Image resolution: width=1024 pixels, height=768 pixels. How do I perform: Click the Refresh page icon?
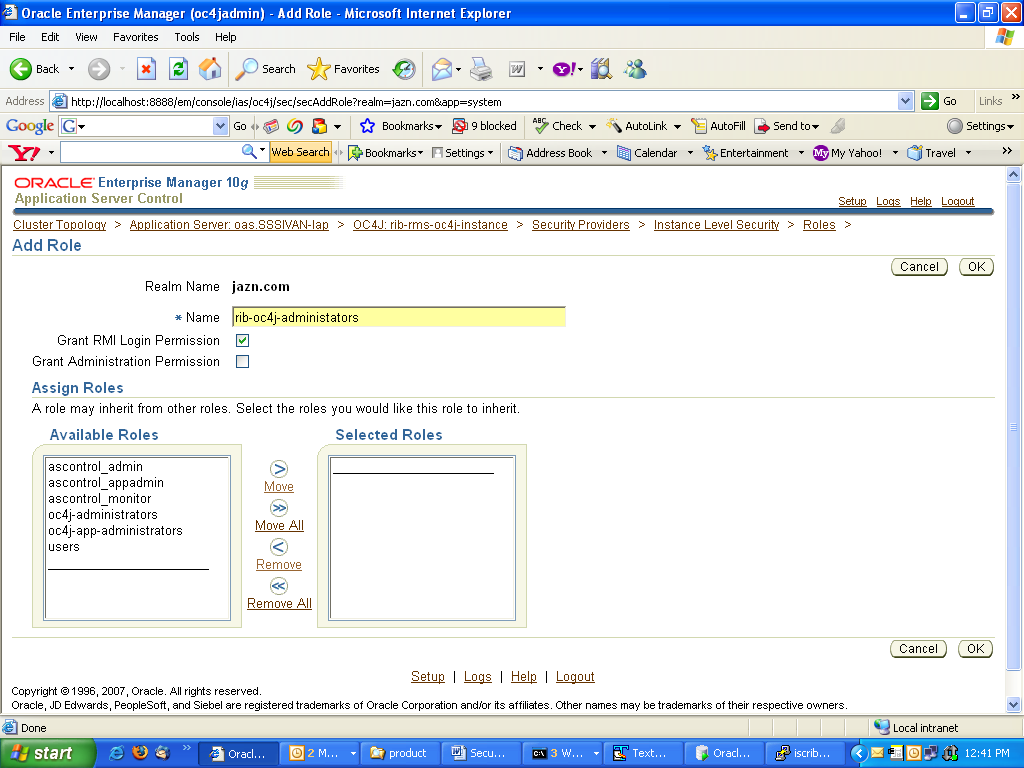pos(178,69)
